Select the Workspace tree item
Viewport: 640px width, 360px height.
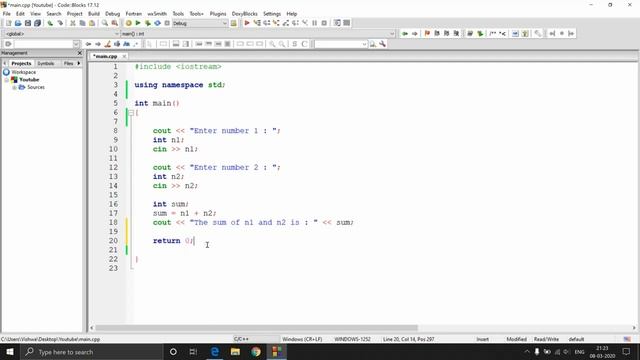(x=23, y=72)
